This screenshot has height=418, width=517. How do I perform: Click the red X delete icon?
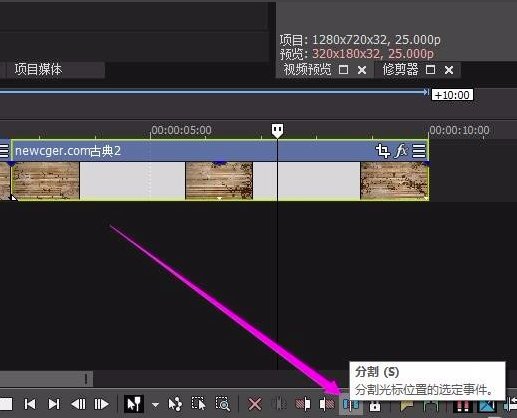[x=255, y=404]
